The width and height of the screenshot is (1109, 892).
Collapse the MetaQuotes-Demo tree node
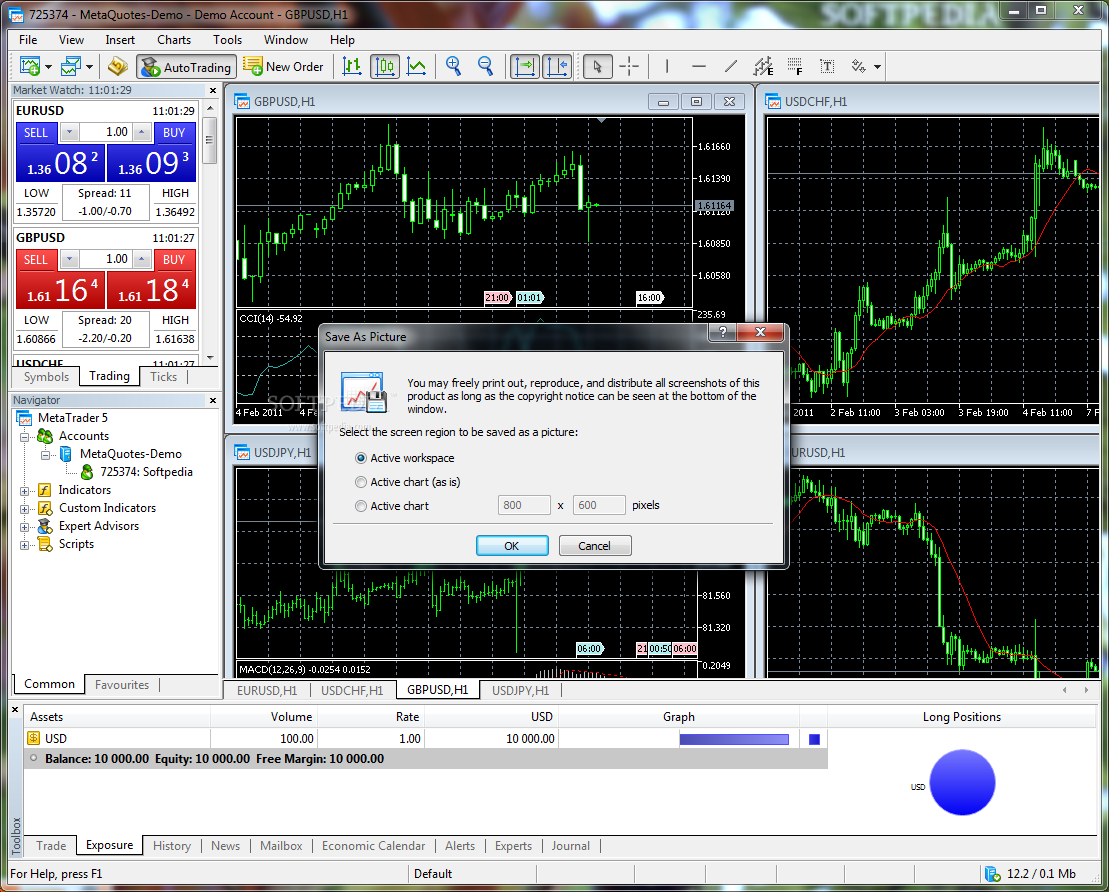tap(45, 455)
